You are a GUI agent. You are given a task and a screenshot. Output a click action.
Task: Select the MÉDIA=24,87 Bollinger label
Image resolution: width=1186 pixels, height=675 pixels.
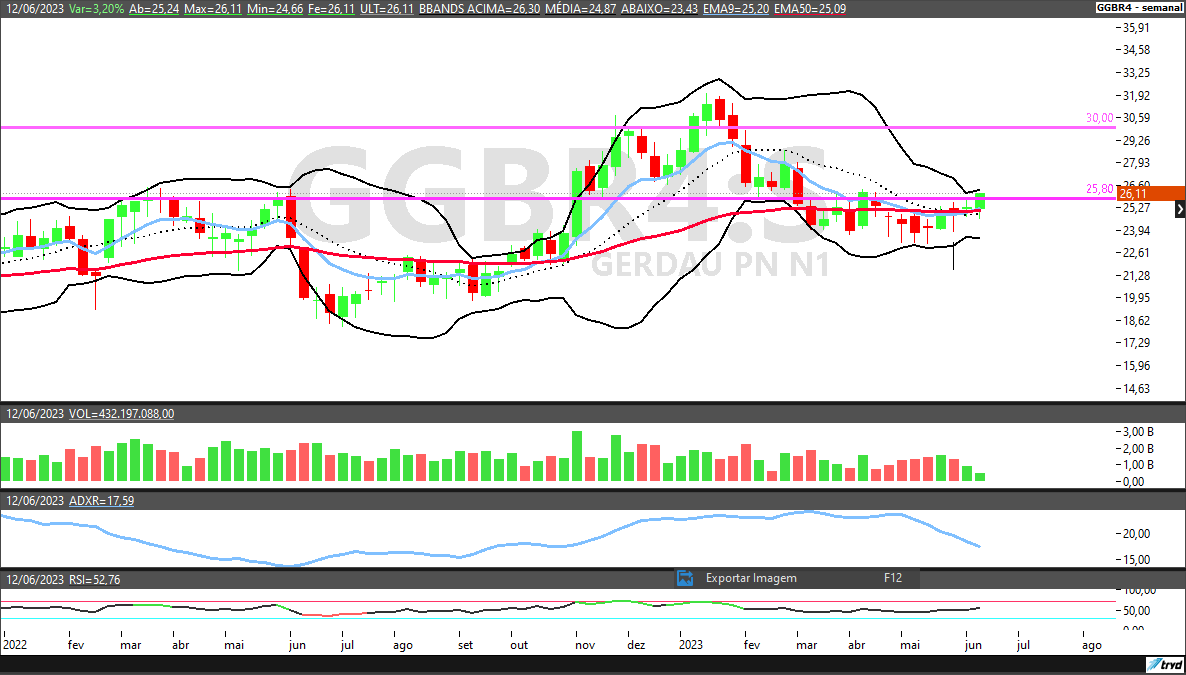579,7
